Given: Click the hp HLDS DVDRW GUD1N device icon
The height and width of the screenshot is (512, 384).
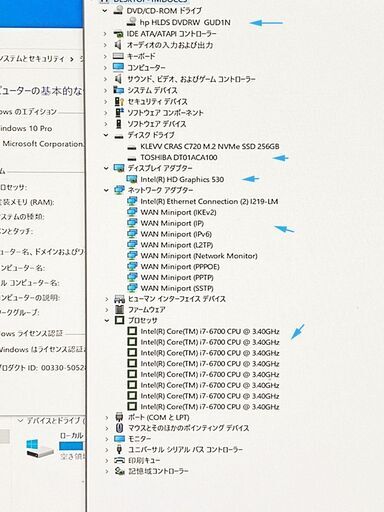Looking at the screenshot, I should [x=132, y=22].
